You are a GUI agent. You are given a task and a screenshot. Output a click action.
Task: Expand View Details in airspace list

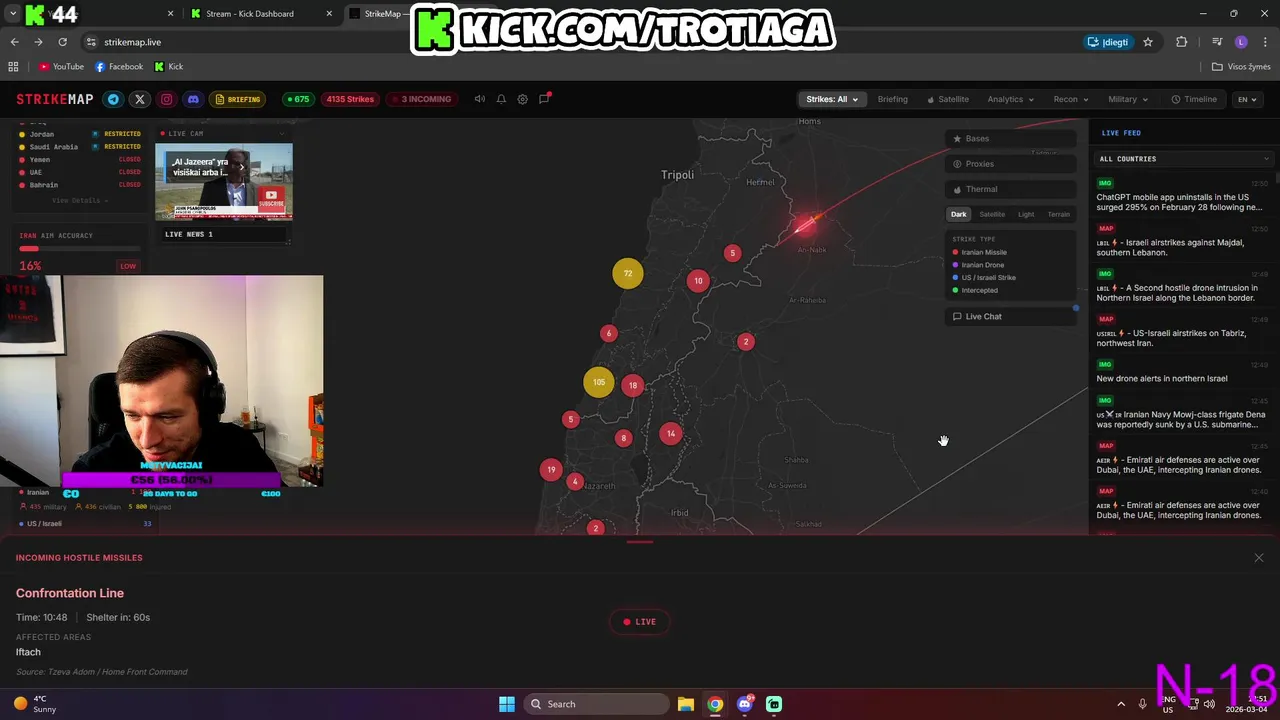pyautogui.click(x=78, y=200)
